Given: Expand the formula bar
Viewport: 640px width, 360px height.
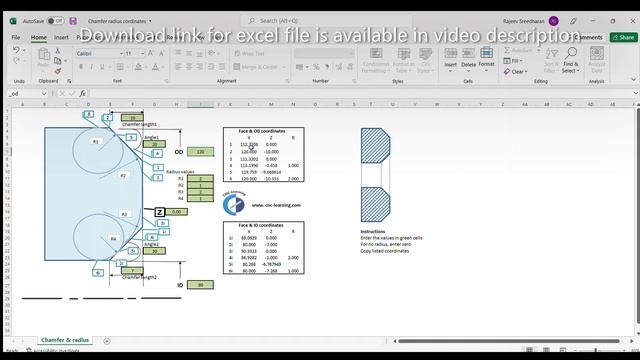Looking at the screenshot, I should point(635,93).
